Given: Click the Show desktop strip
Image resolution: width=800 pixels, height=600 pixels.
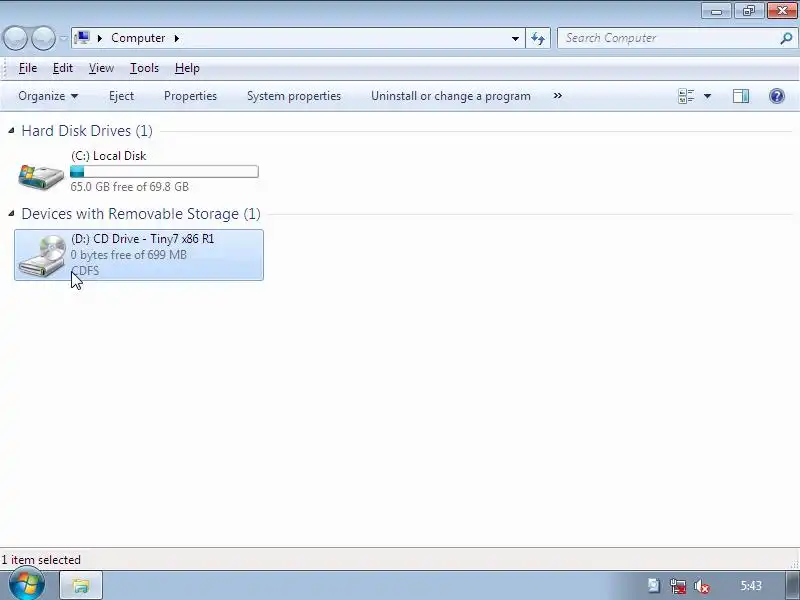Looking at the screenshot, I should pos(793,585).
